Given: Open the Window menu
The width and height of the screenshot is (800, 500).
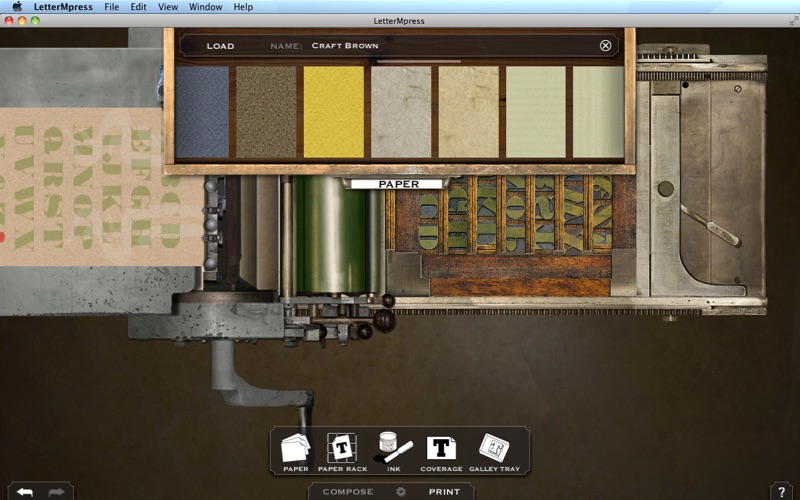Looking at the screenshot, I should click(205, 7).
